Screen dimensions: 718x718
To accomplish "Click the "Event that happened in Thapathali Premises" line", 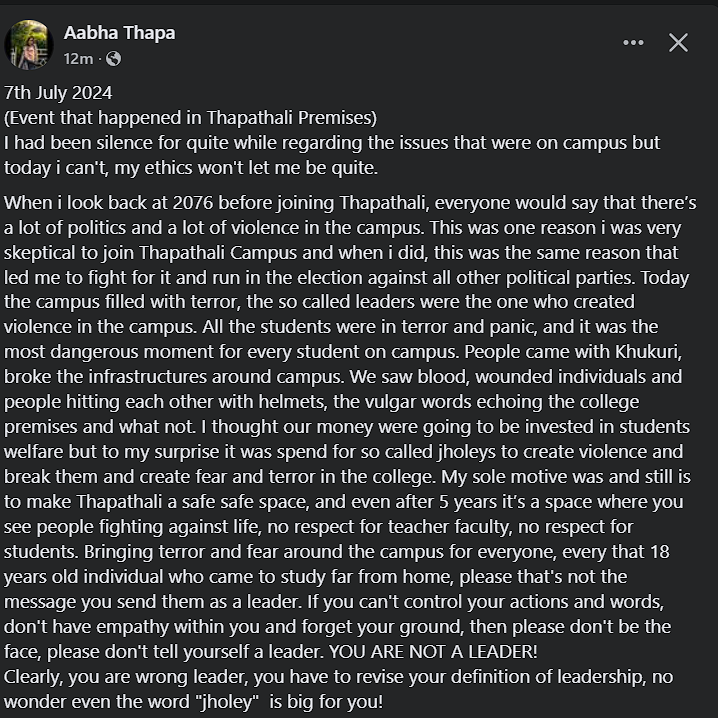I will [190, 117].
